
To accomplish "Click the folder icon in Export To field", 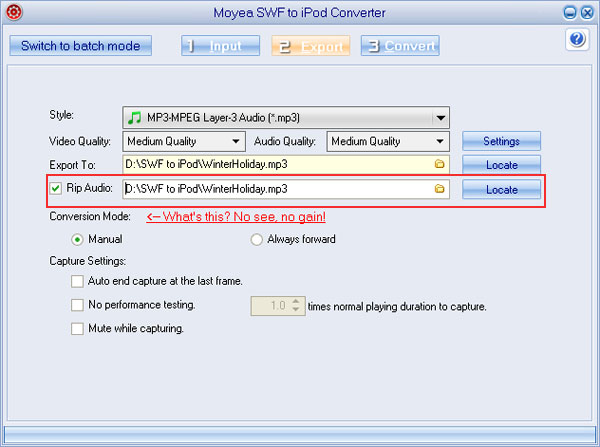I will (x=439, y=164).
